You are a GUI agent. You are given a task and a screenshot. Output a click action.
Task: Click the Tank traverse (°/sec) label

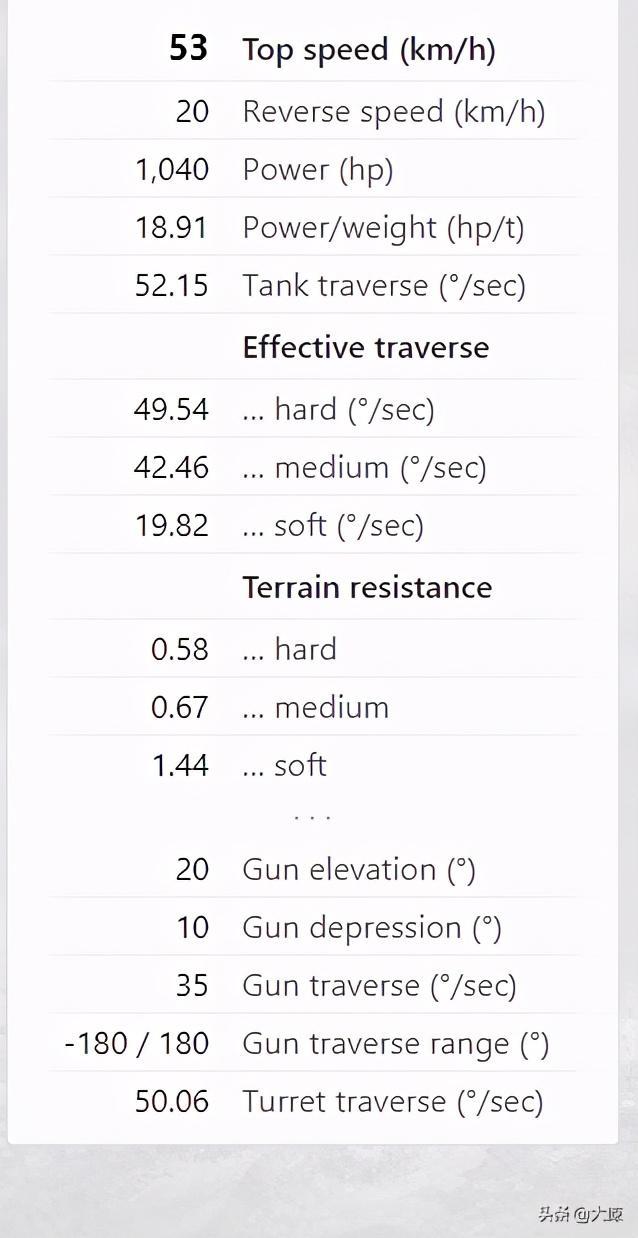(383, 285)
